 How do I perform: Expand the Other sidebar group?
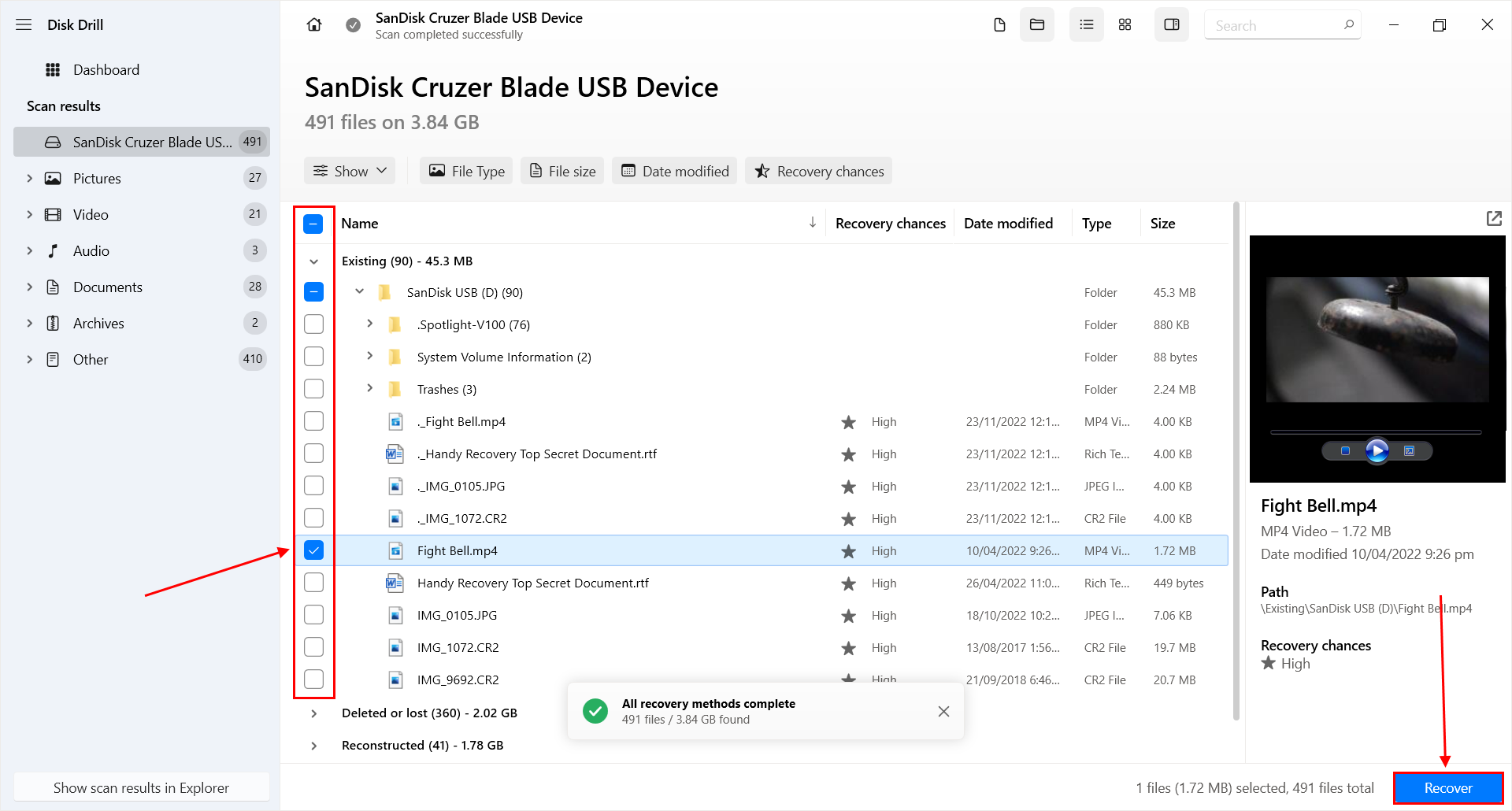[x=29, y=359]
